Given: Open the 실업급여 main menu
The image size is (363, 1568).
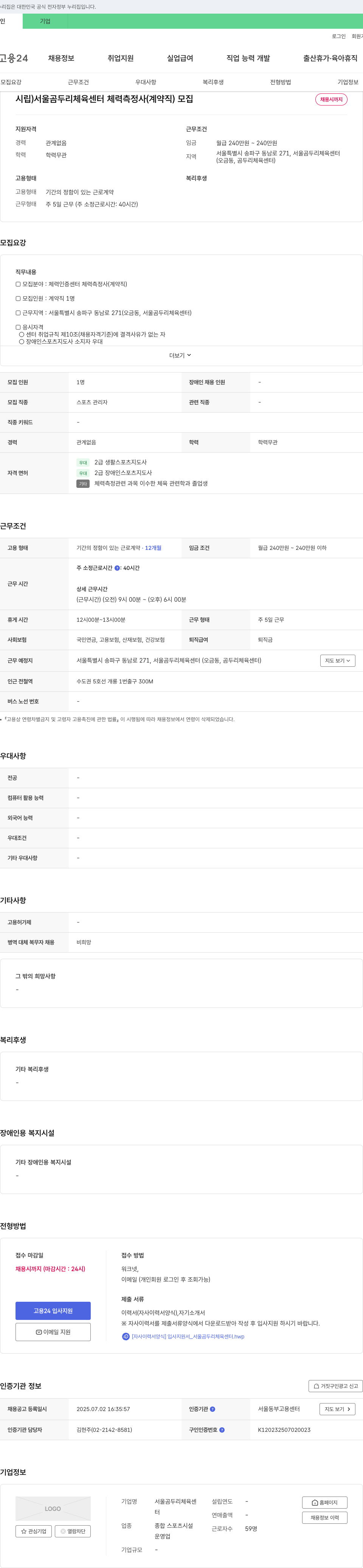Looking at the screenshot, I should coord(180,59).
